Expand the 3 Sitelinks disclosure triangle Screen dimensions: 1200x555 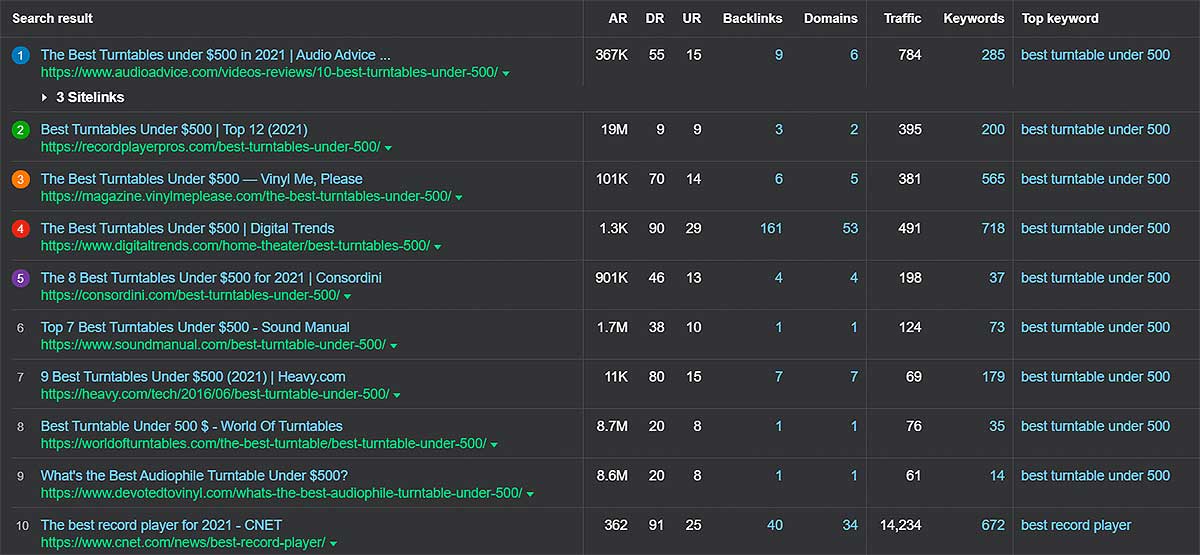tap(44, 98)
